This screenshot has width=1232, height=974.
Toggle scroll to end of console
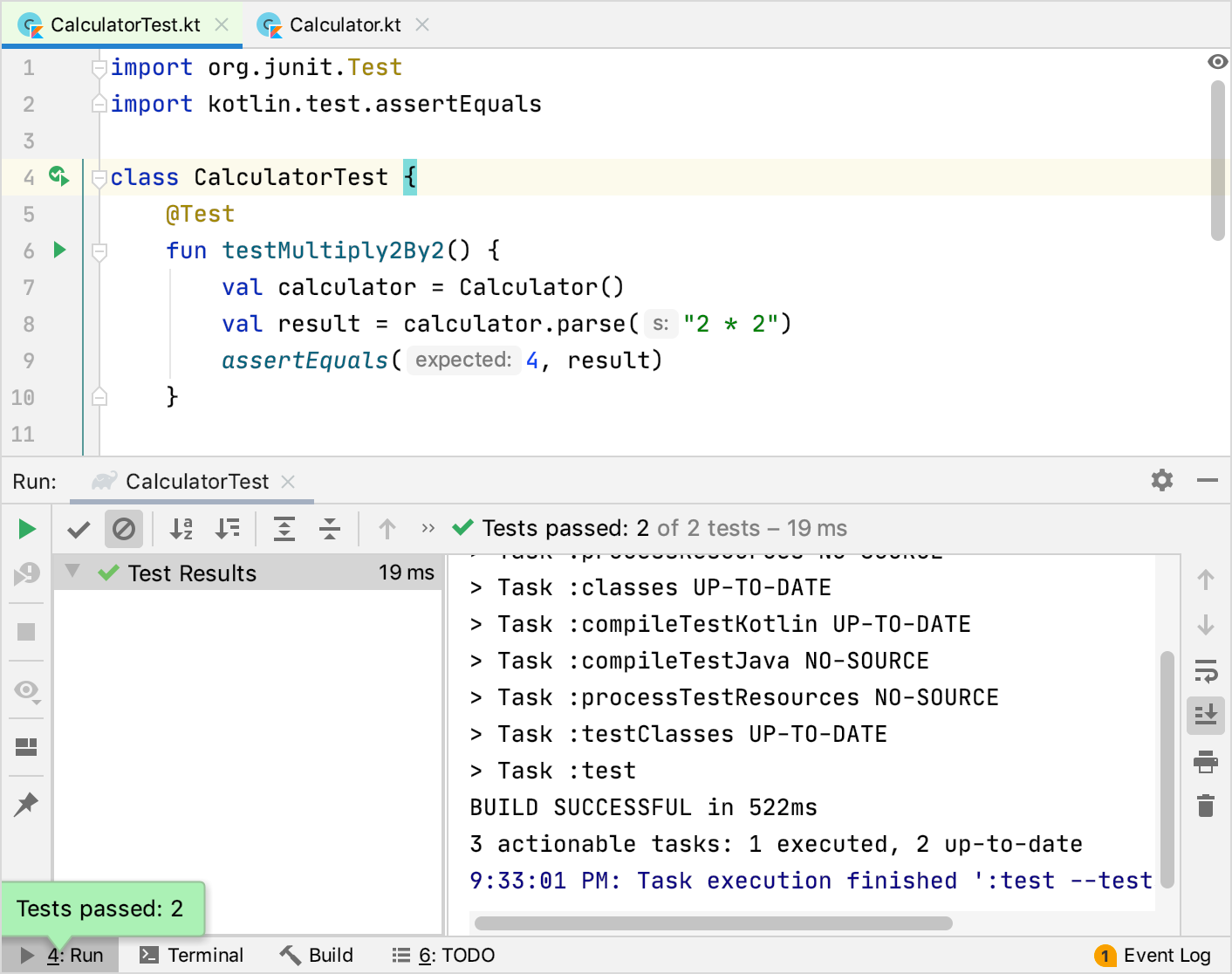tap(1206, 715)
